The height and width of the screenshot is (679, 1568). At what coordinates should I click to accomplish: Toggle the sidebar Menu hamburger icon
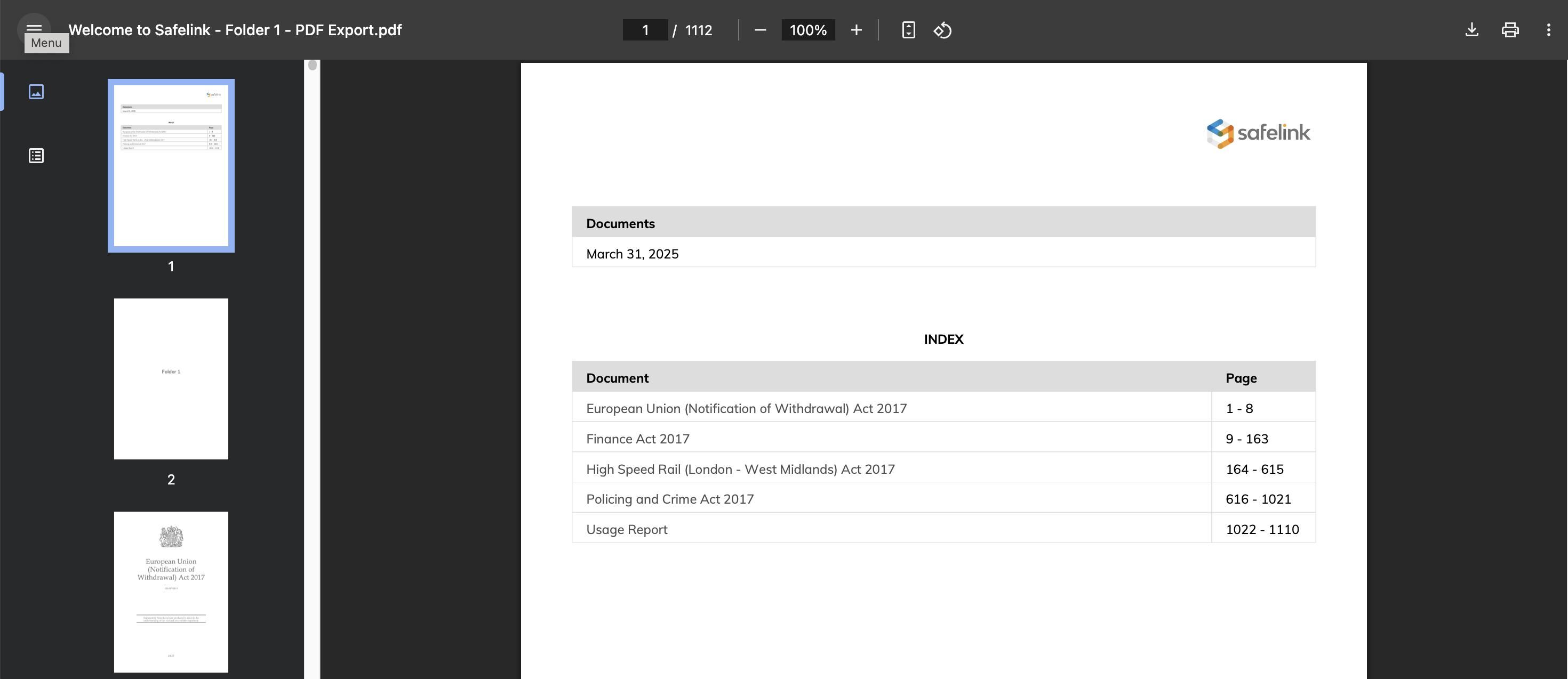[34, 28]
